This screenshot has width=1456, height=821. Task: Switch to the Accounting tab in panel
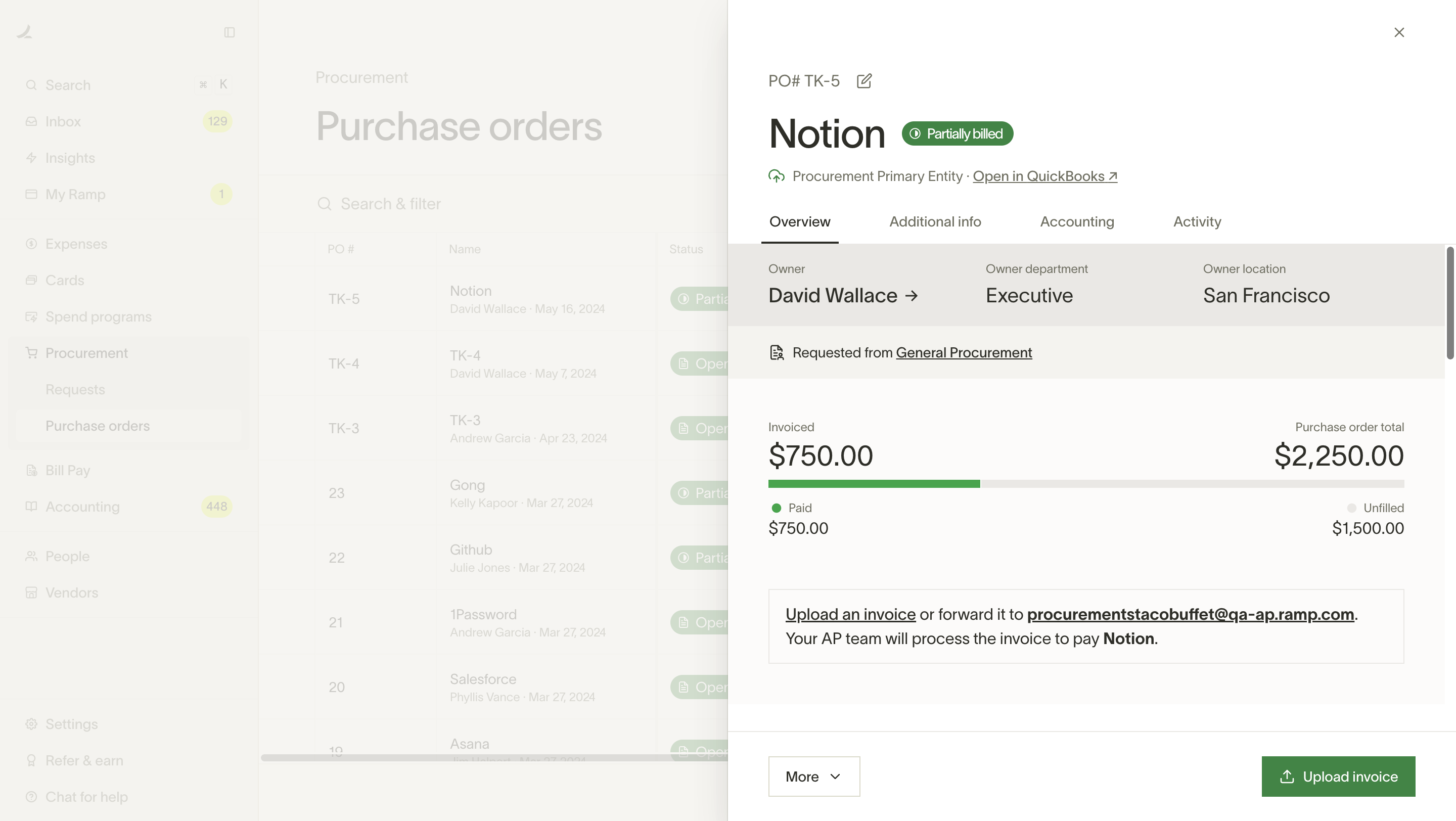point(1077,222)
